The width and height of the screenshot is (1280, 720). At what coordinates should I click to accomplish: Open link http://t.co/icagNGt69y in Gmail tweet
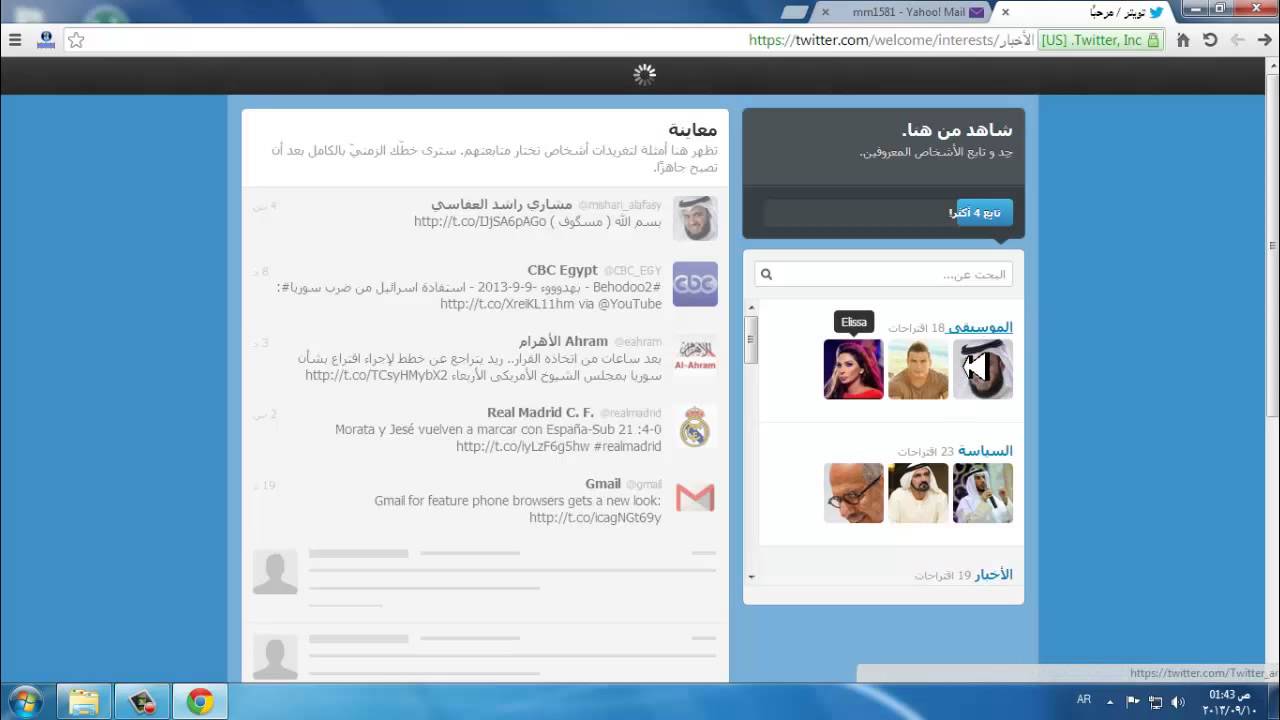tap(595, 517)
